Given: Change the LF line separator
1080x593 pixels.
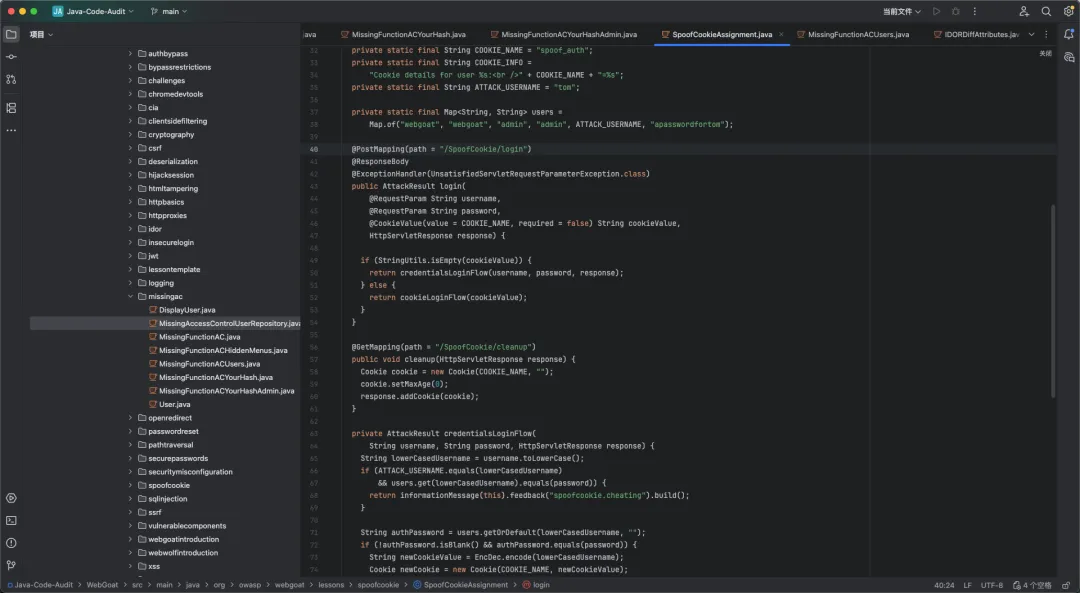Looking at the screenshot, I should 967,585.
